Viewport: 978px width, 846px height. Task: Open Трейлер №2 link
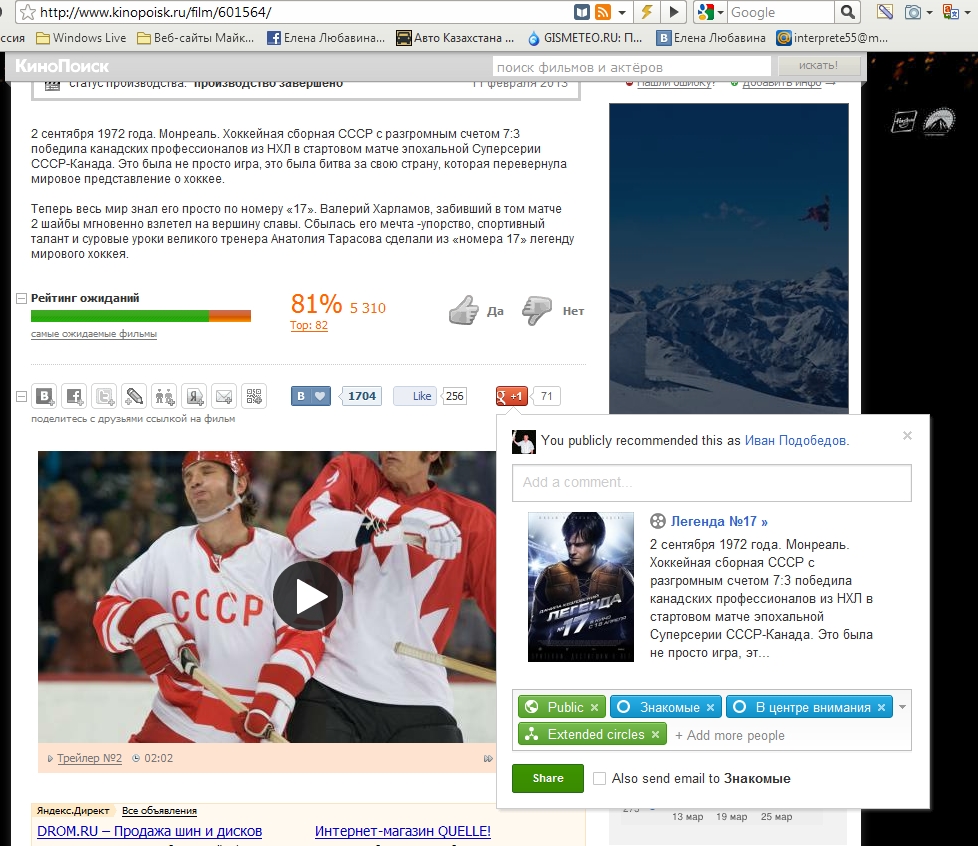[x=89, y=758]
